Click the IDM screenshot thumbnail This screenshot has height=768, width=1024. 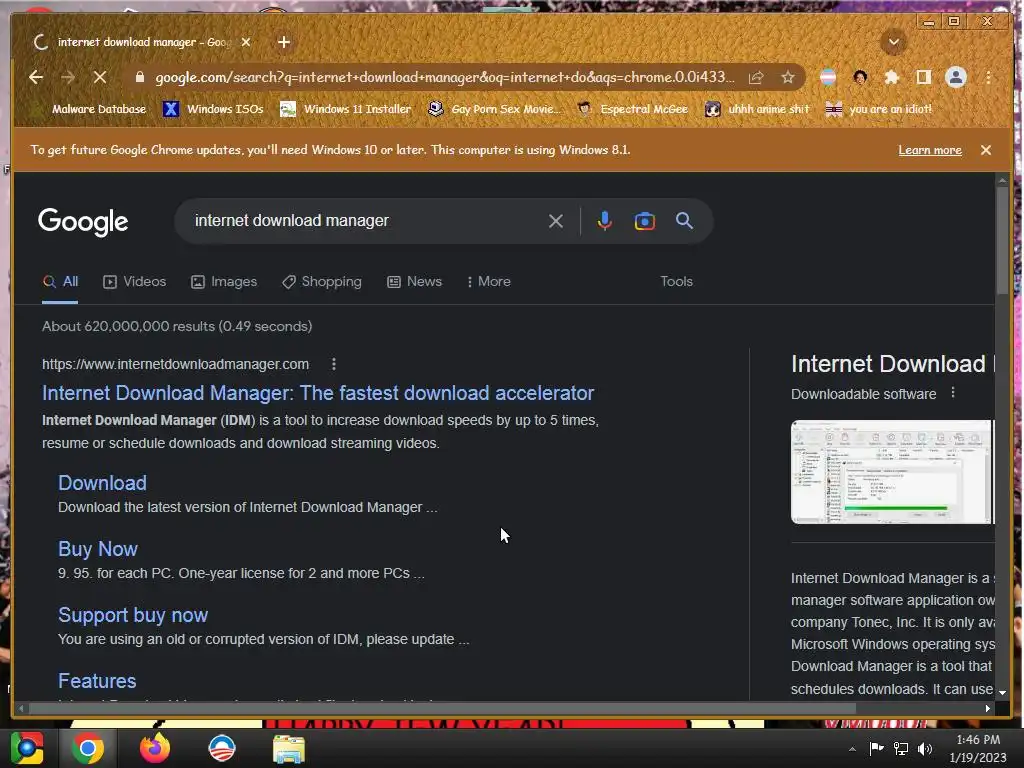(892, 472)
